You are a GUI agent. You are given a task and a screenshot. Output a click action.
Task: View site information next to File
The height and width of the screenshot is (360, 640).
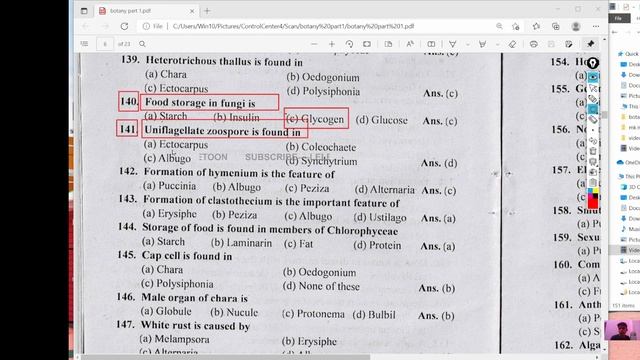point(146,27)
